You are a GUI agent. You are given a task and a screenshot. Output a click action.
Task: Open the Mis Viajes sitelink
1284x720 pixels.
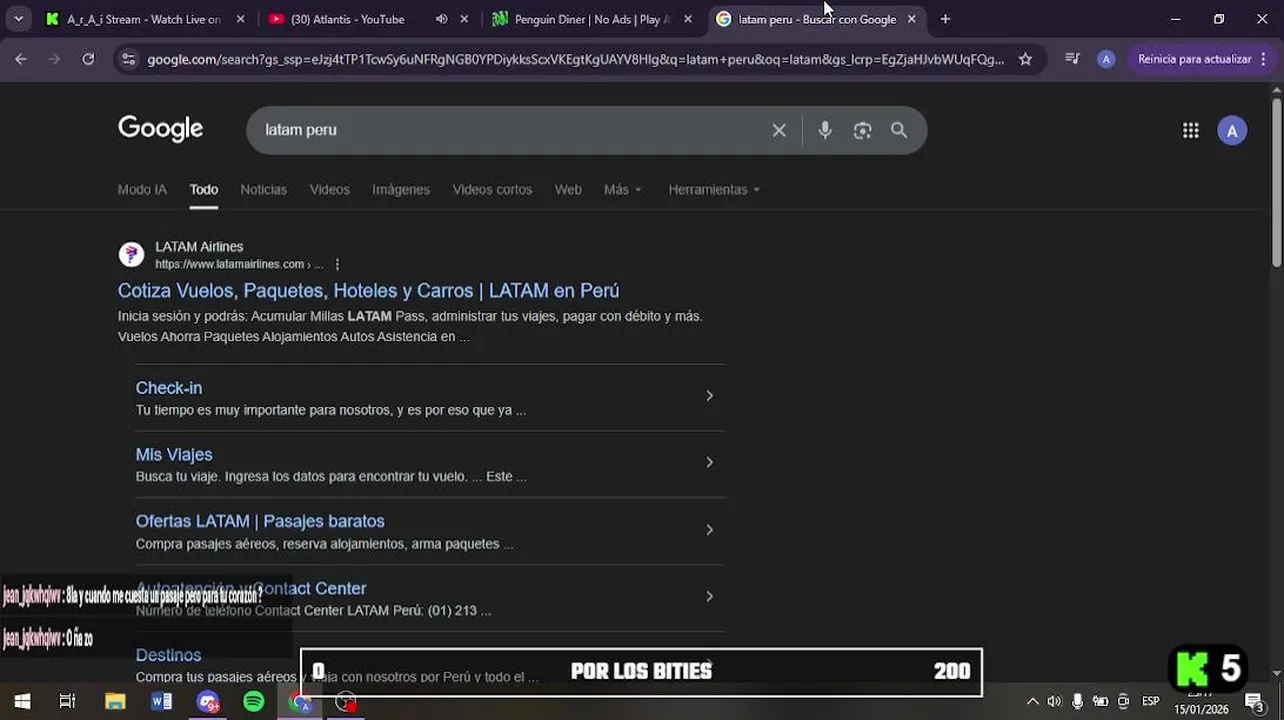174,455
